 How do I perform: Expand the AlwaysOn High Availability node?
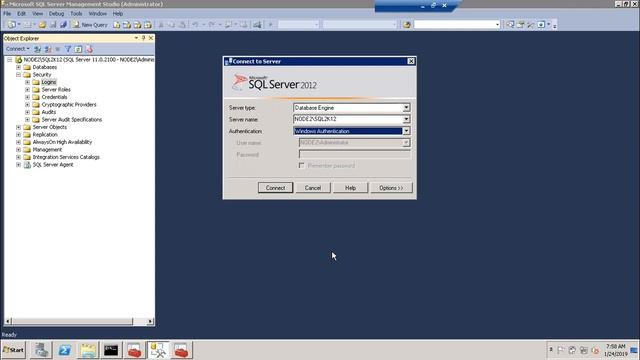(x=18, y=142)
